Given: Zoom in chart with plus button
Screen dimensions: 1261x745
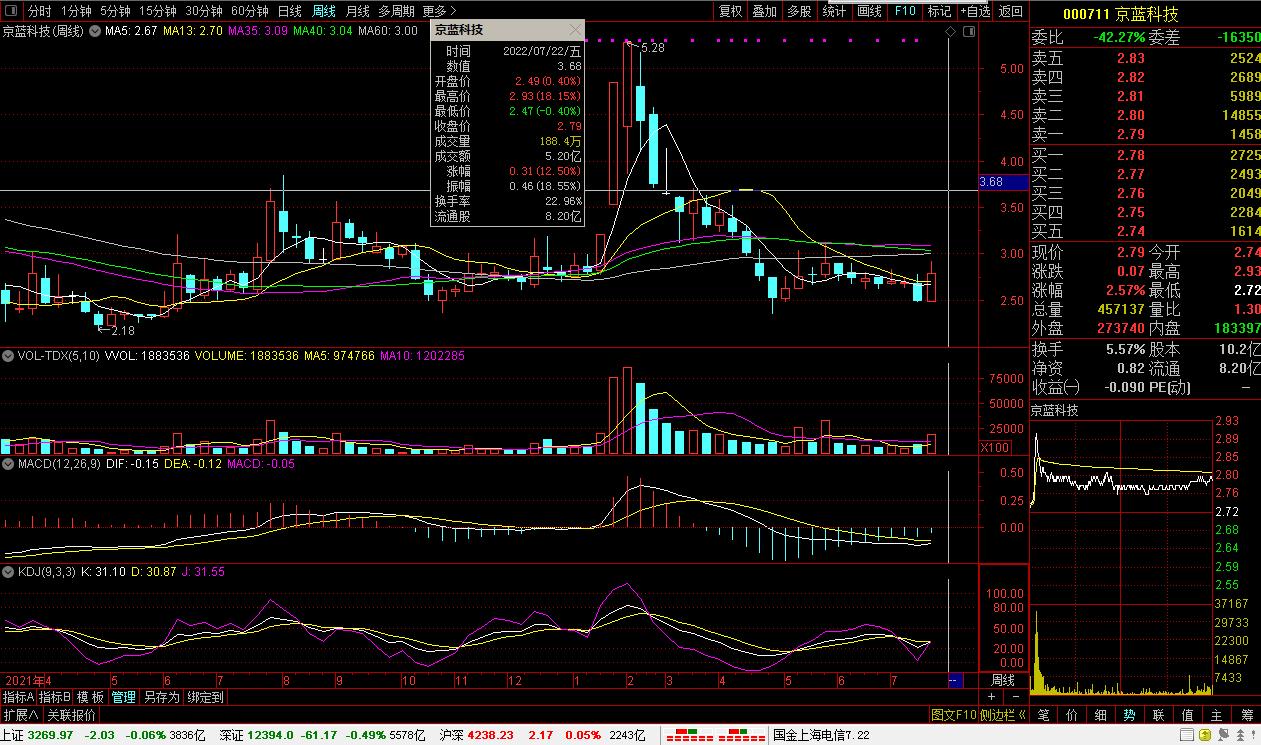Looking at the screenshot, I should point(992,696).
